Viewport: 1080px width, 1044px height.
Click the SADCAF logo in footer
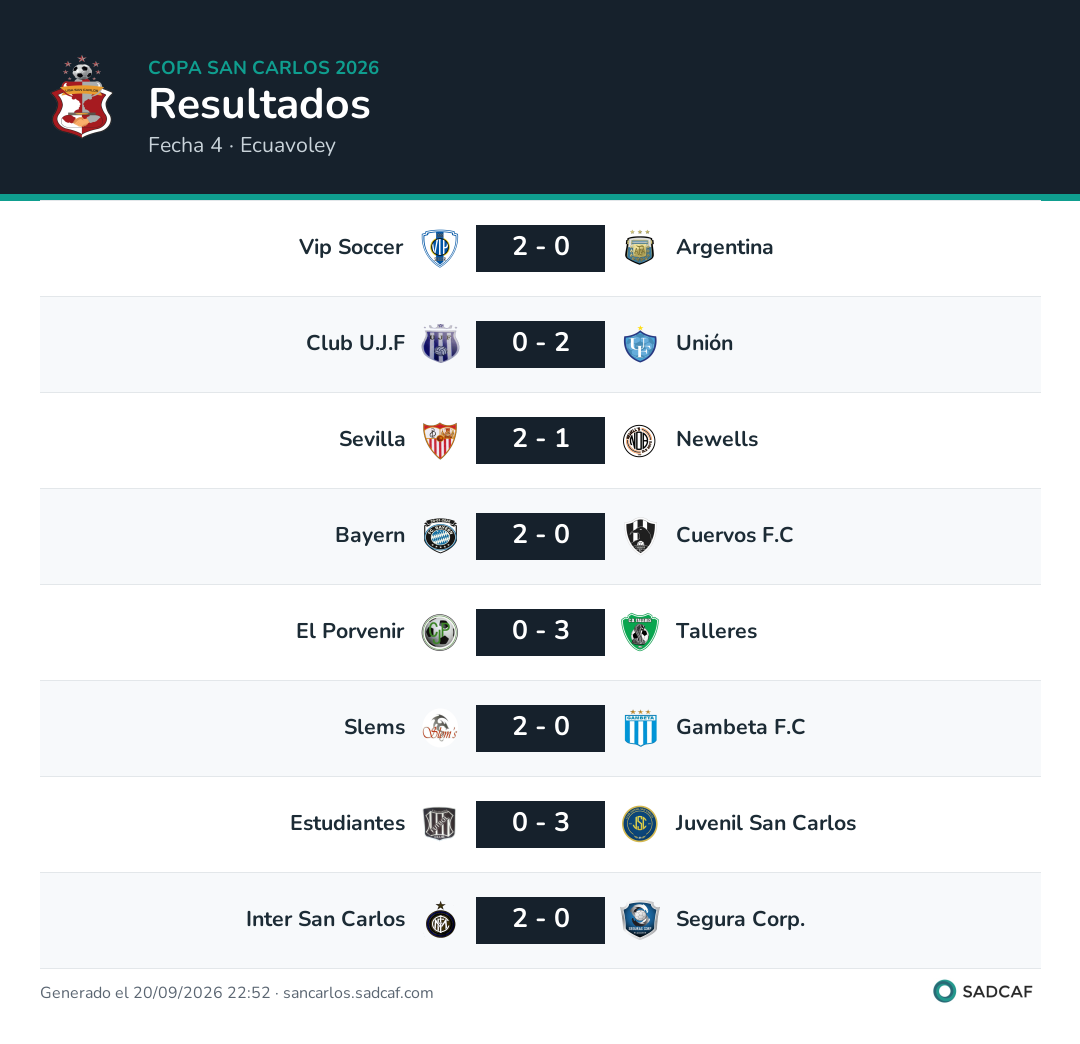click(x=983, y=992)
